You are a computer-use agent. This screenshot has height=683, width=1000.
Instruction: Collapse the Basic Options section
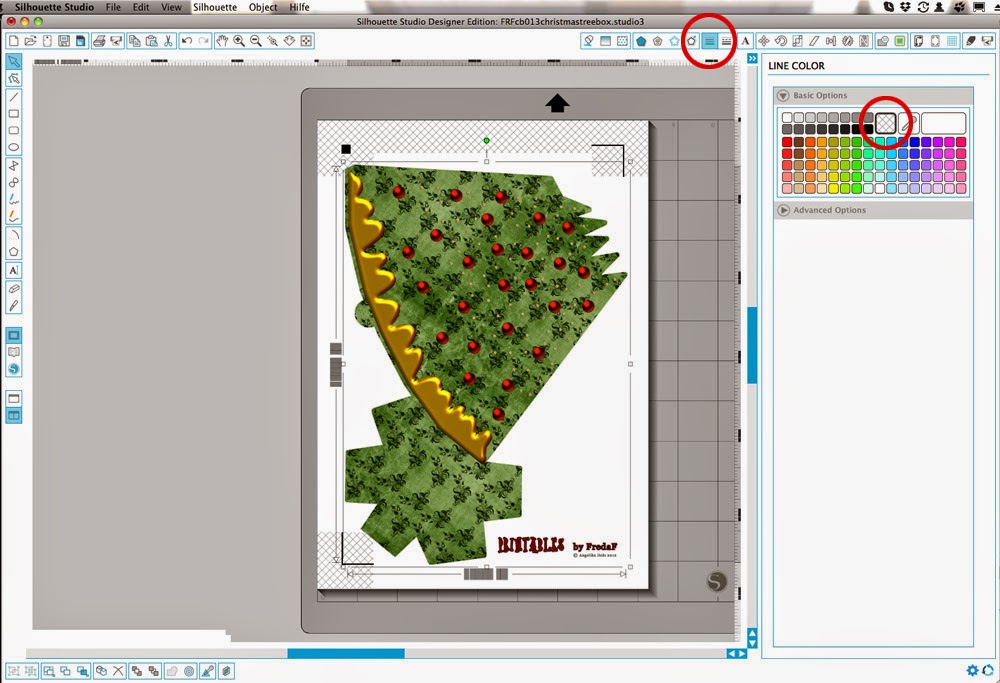point(783,96)
